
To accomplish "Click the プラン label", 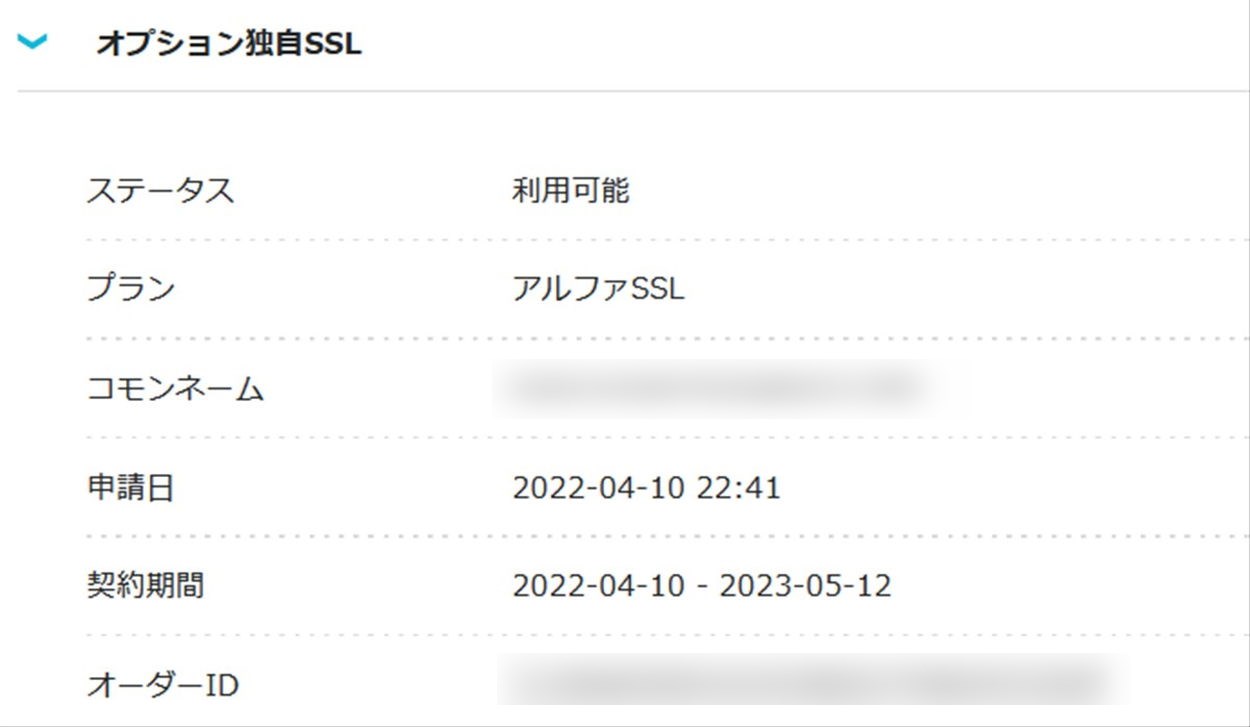I will (x=130, y=289).
